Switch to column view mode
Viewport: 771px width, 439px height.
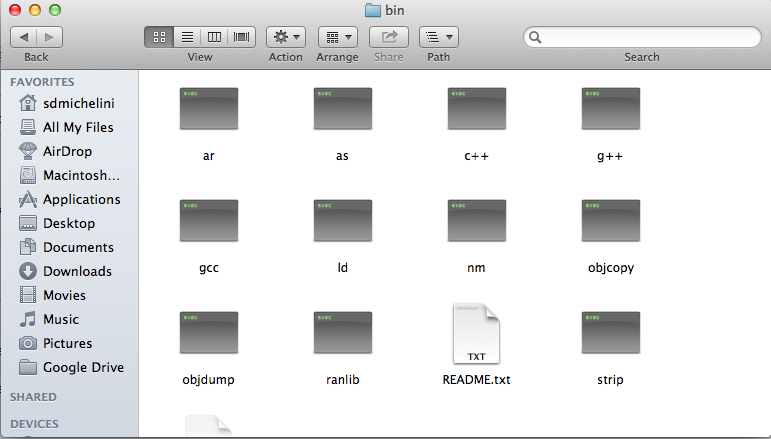click(x=214, y=37)
